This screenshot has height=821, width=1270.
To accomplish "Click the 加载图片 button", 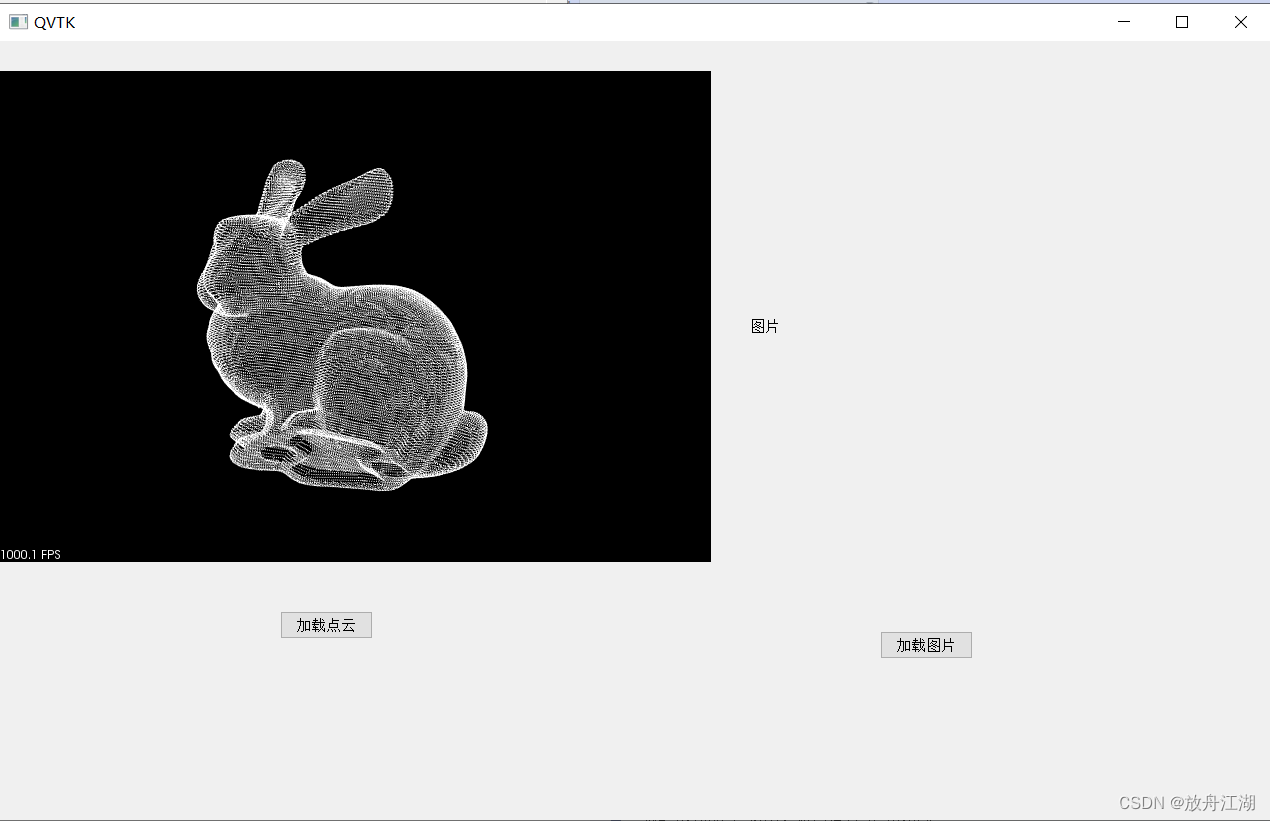I will click(x=926, y=645).
